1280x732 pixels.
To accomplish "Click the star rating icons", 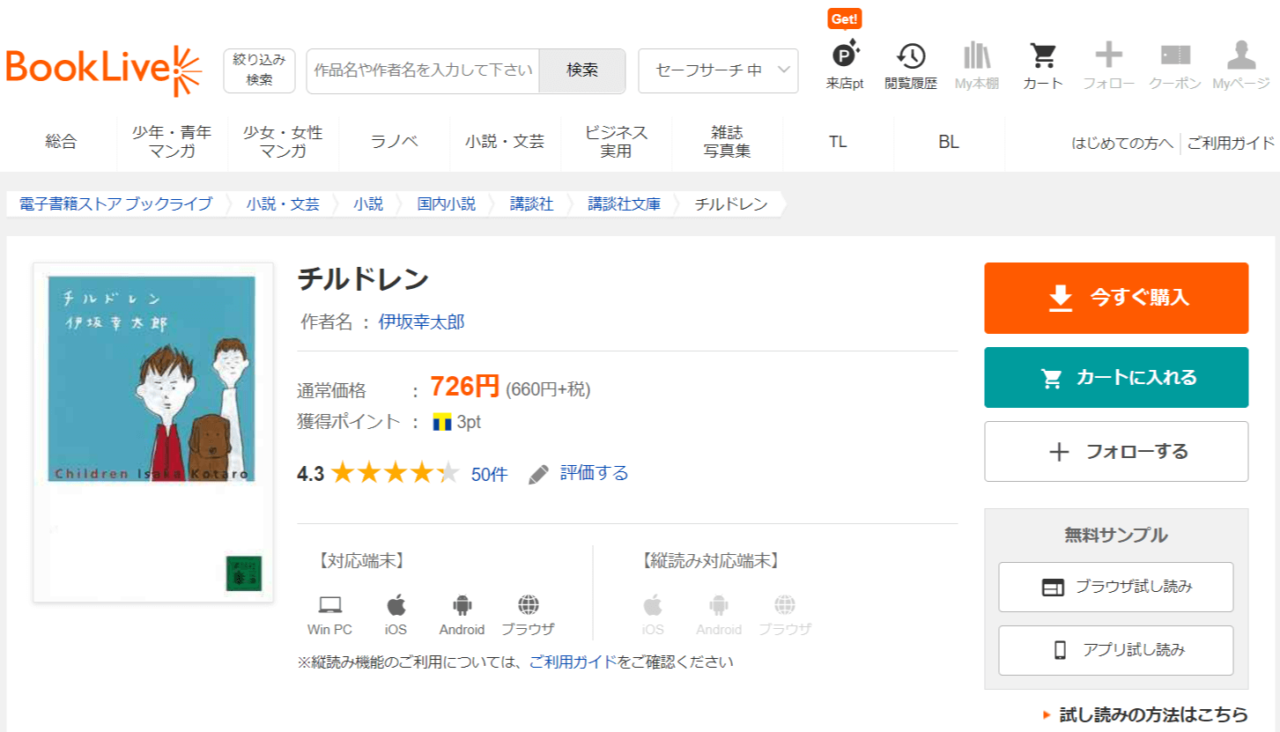I will [395, 473].
